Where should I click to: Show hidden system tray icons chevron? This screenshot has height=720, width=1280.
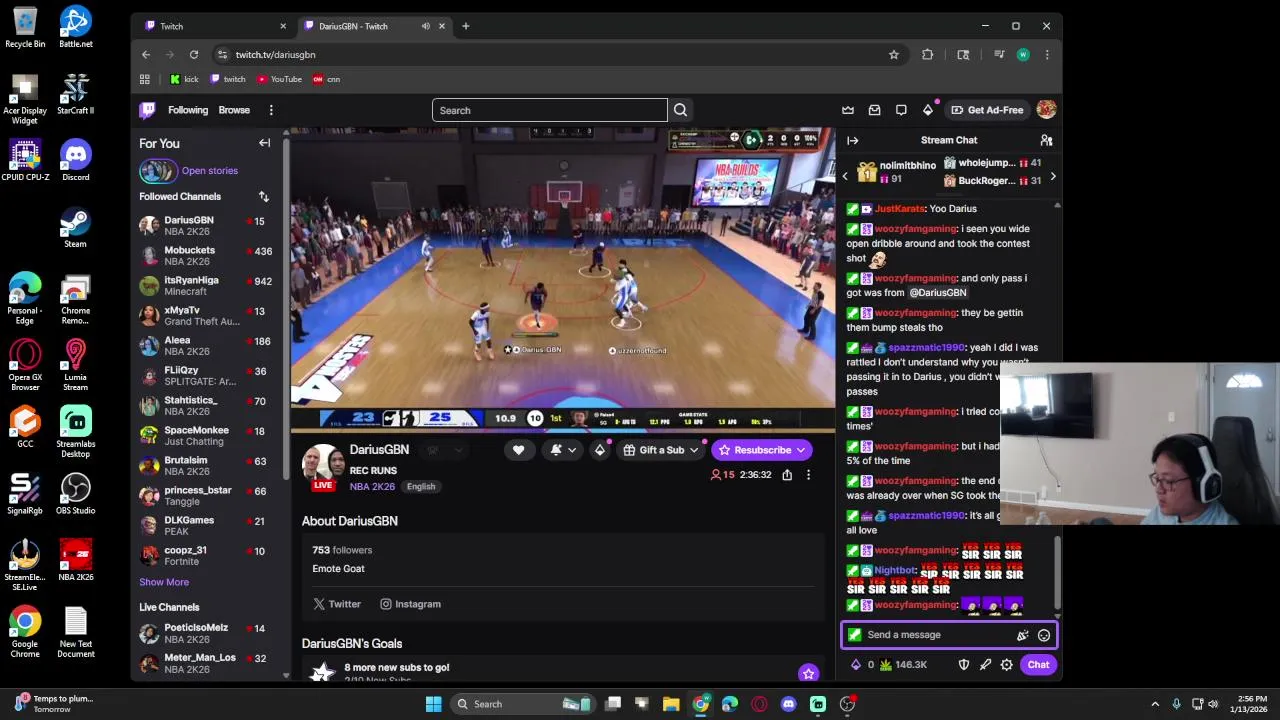pyautogui.click(x=1155, y=704)
